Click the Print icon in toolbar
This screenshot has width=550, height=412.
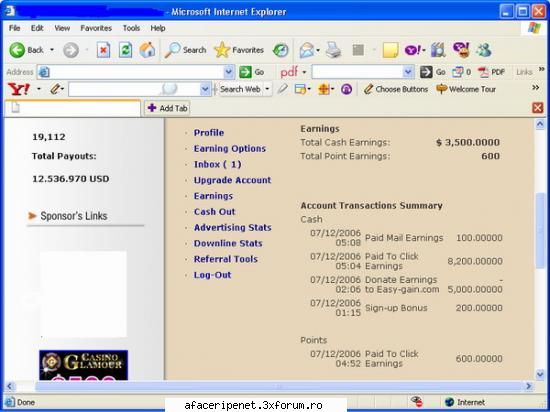pyautogui.click(x=333, y=50)
